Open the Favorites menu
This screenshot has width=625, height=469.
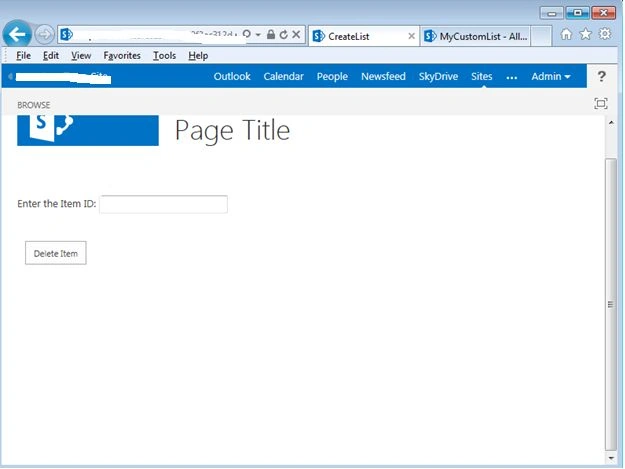coord(122,55)
